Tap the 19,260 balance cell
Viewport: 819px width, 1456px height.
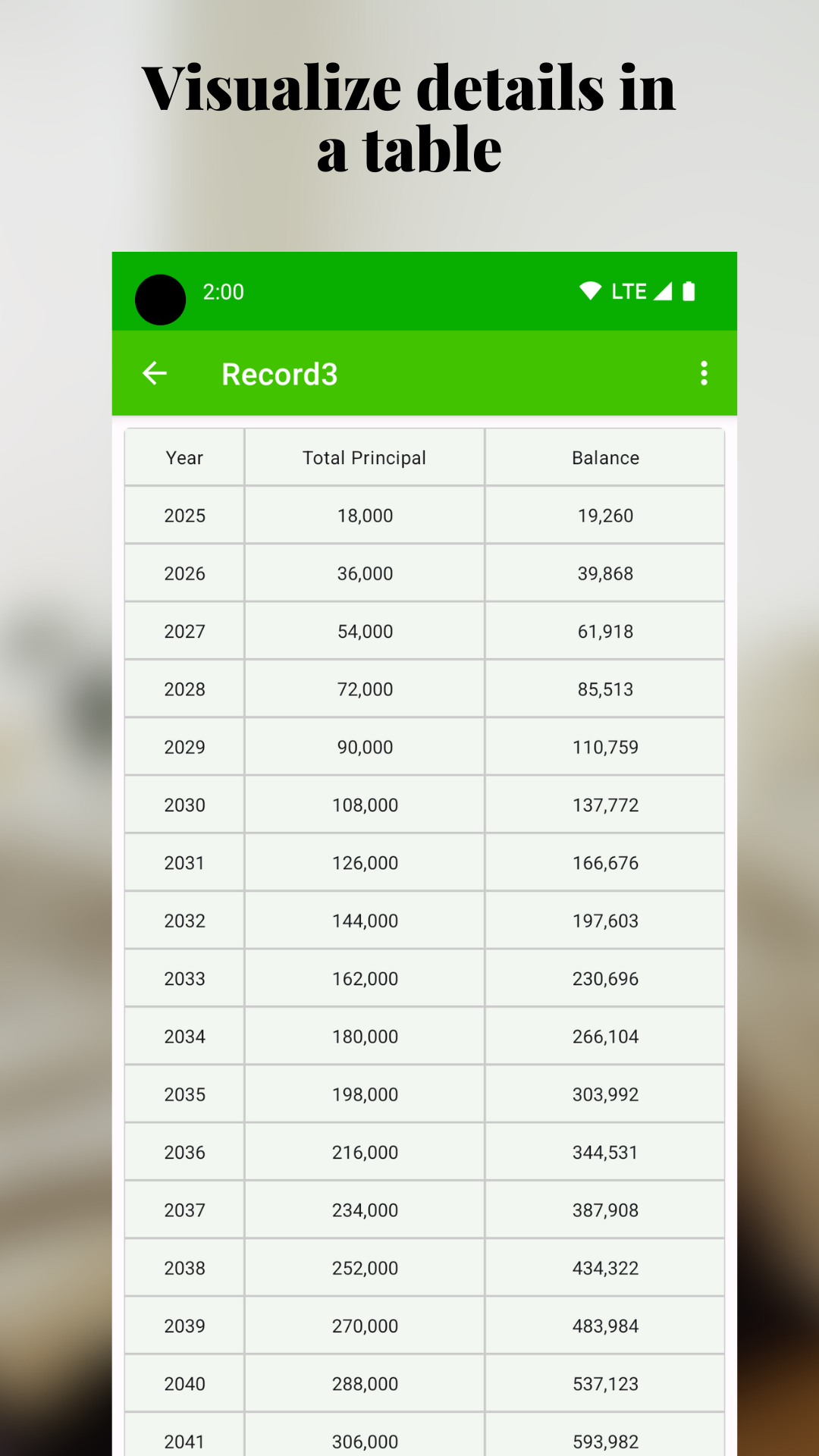point(605,516)
